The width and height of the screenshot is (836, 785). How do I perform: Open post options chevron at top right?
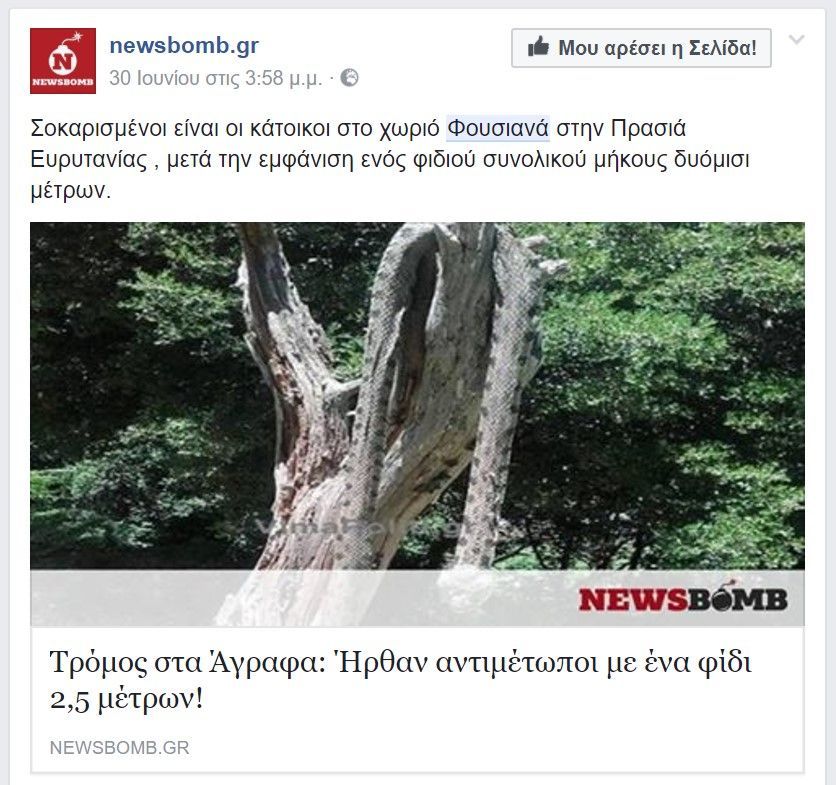pos(796,40)
